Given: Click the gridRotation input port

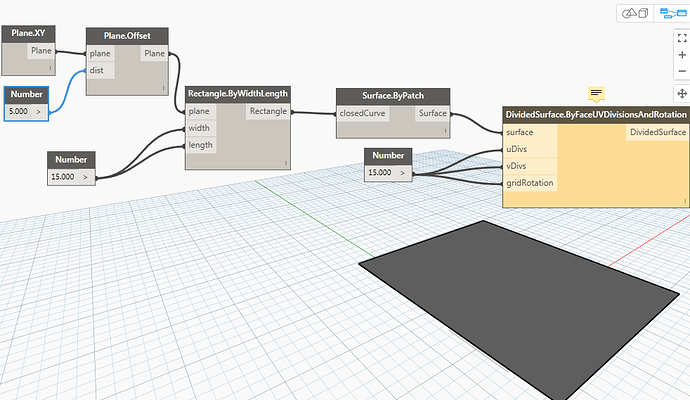Looking at the screenshot, I should tap(530, 183).
